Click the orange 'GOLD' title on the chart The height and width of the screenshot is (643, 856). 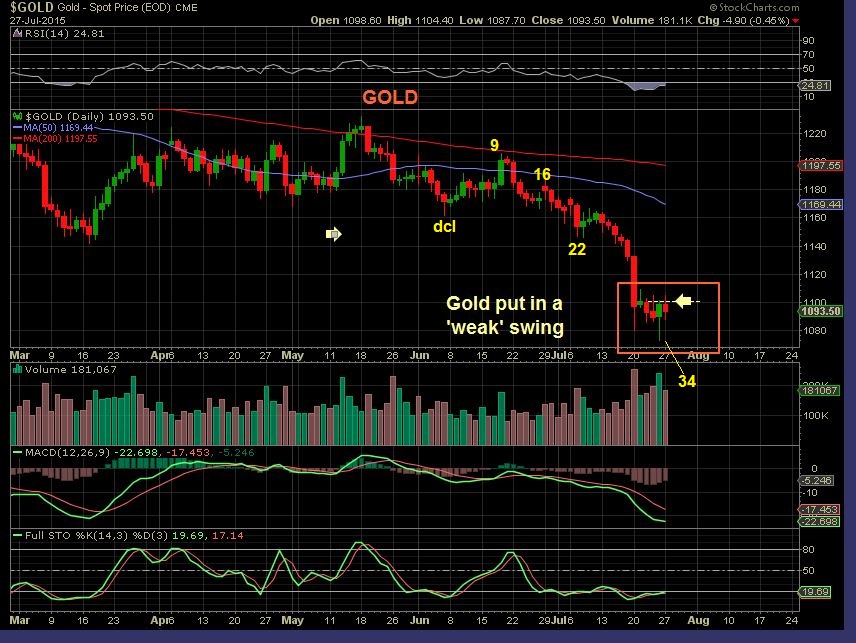[x=390, y=97]
